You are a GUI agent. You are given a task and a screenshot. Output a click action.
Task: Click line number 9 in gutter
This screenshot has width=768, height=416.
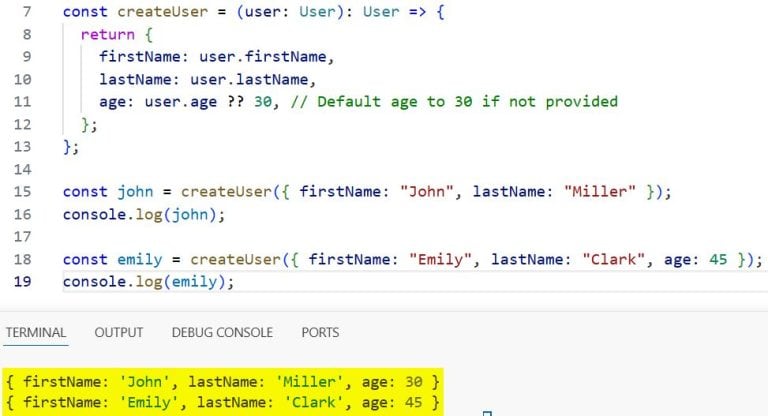click(x=27, y=56)
